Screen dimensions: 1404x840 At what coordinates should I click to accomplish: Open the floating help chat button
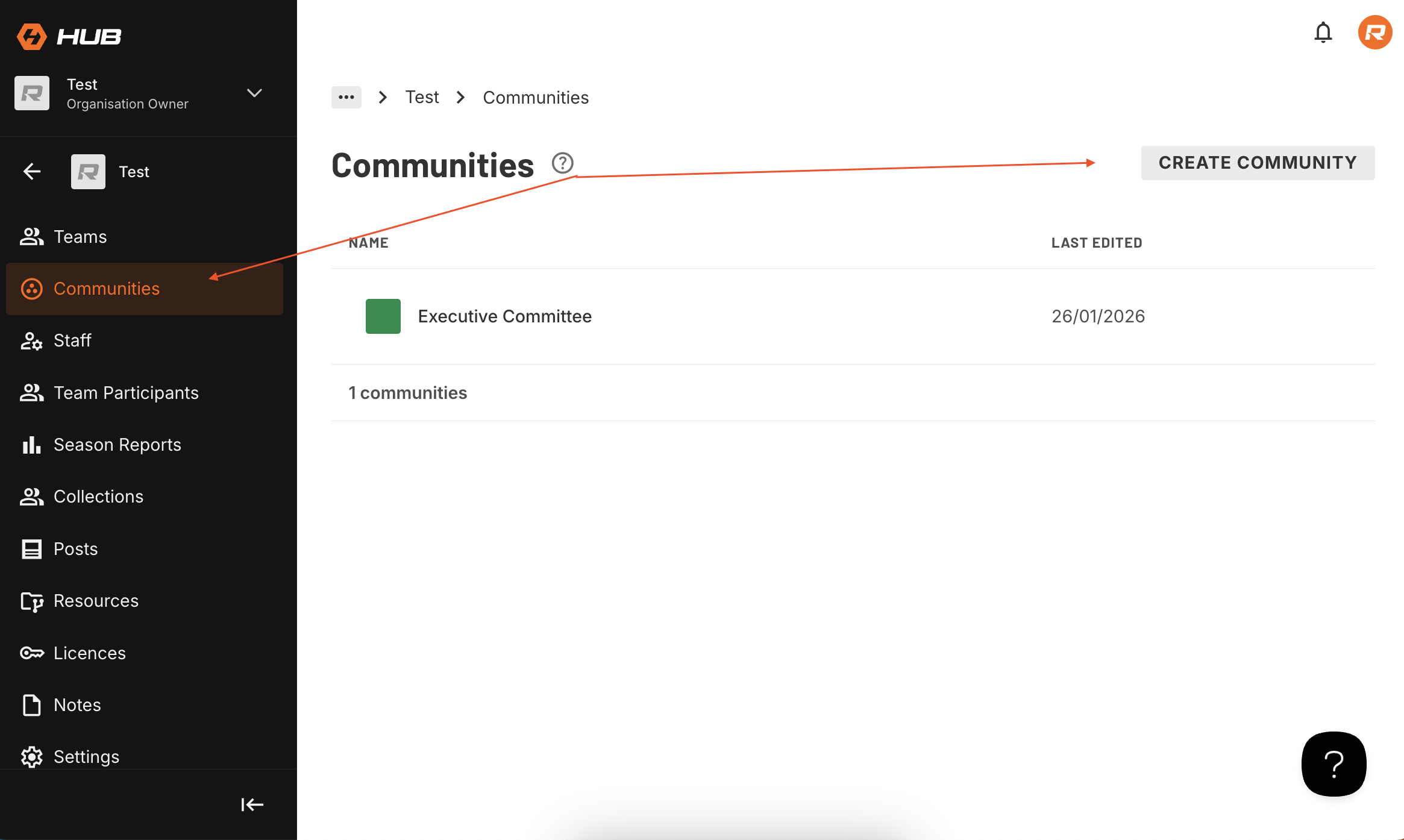(1333, 764)
